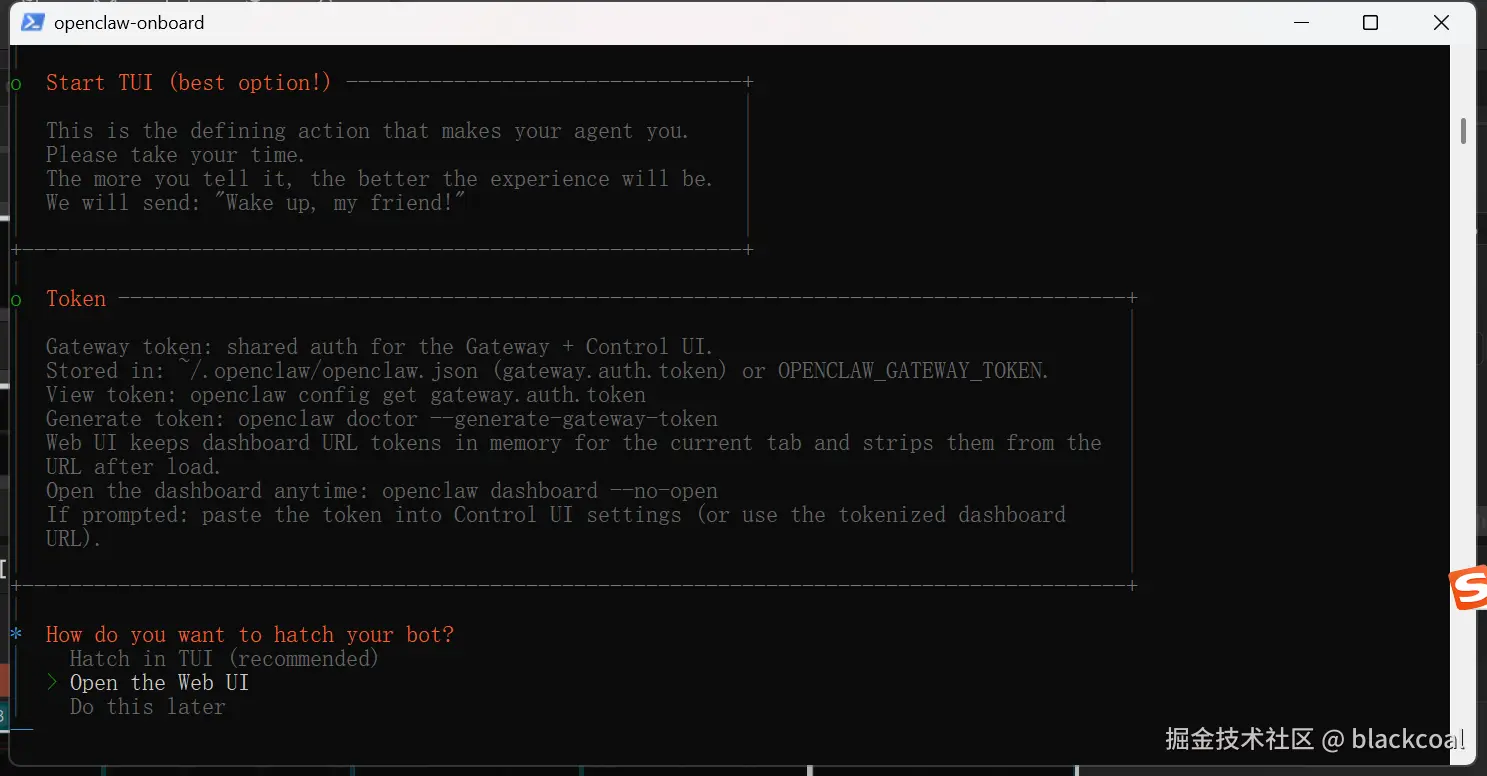Select the Hatch in TUI (recommended) option
This screenshot has height=776, width=1487.
pyautogui.click(x=224, y=658)
